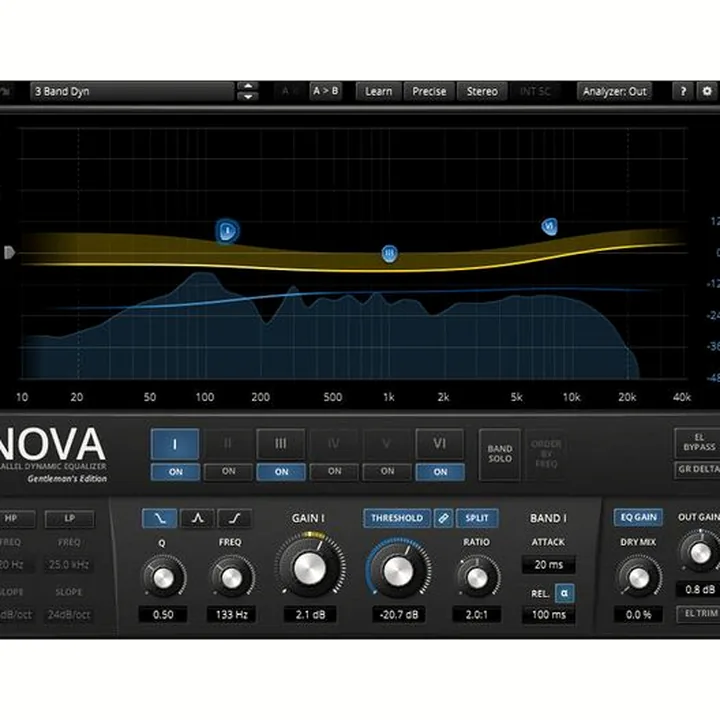
Task: Click the dry mix value field 0.0 %
Action: [638, 614]
